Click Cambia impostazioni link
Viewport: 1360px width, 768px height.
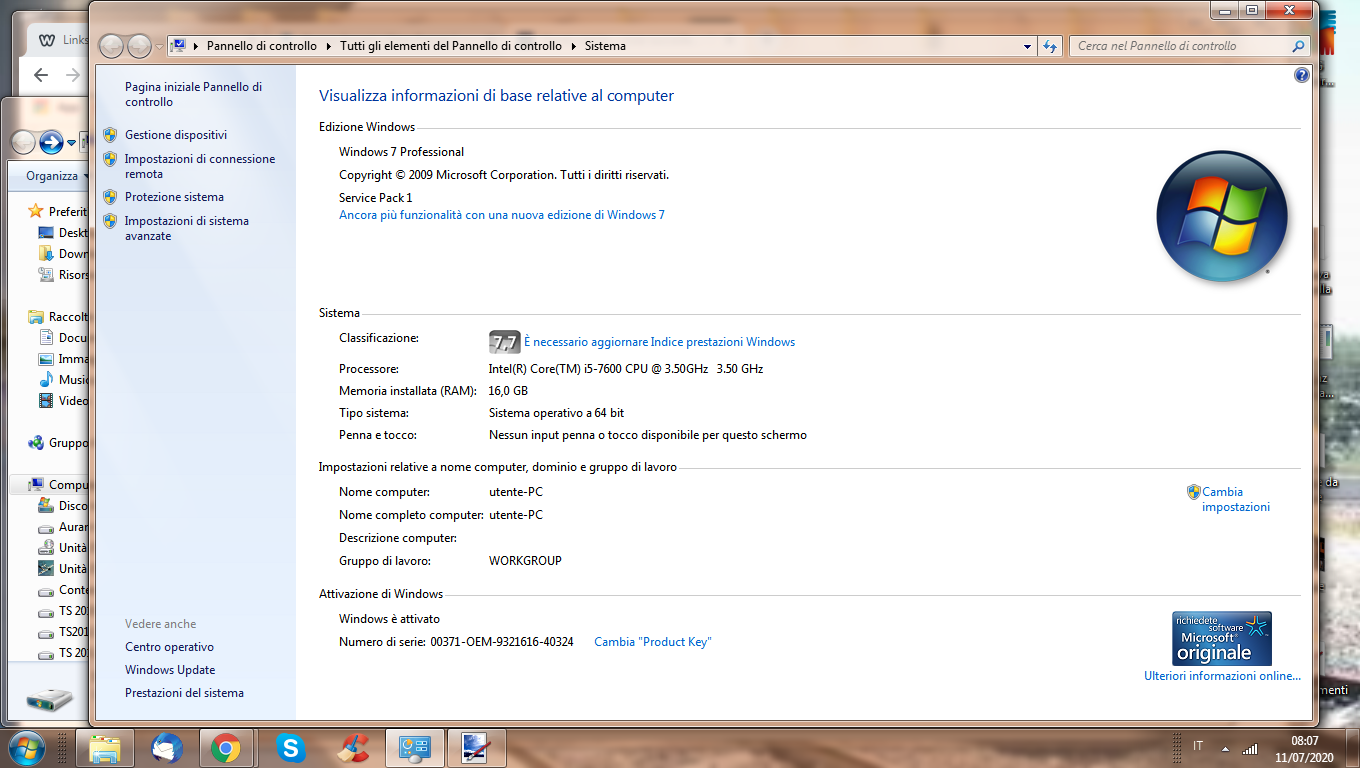click(x=1236, y=500)
